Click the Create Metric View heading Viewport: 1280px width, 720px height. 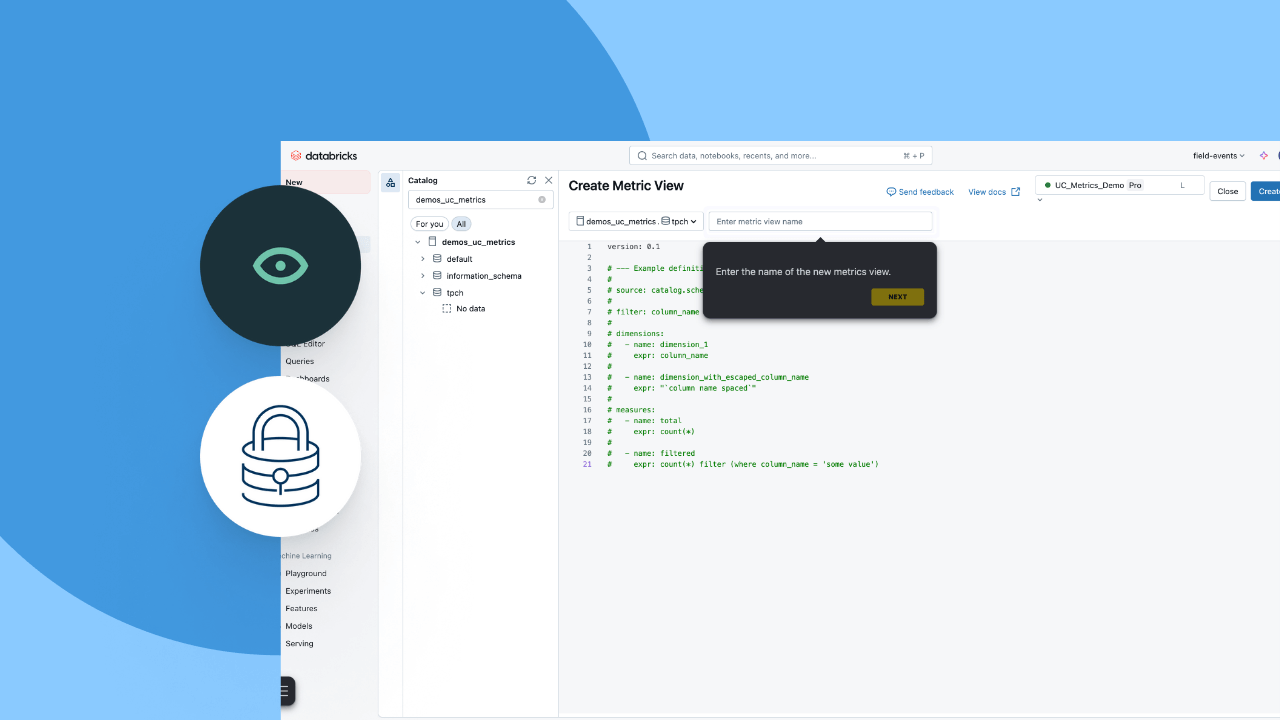point(626,186)
